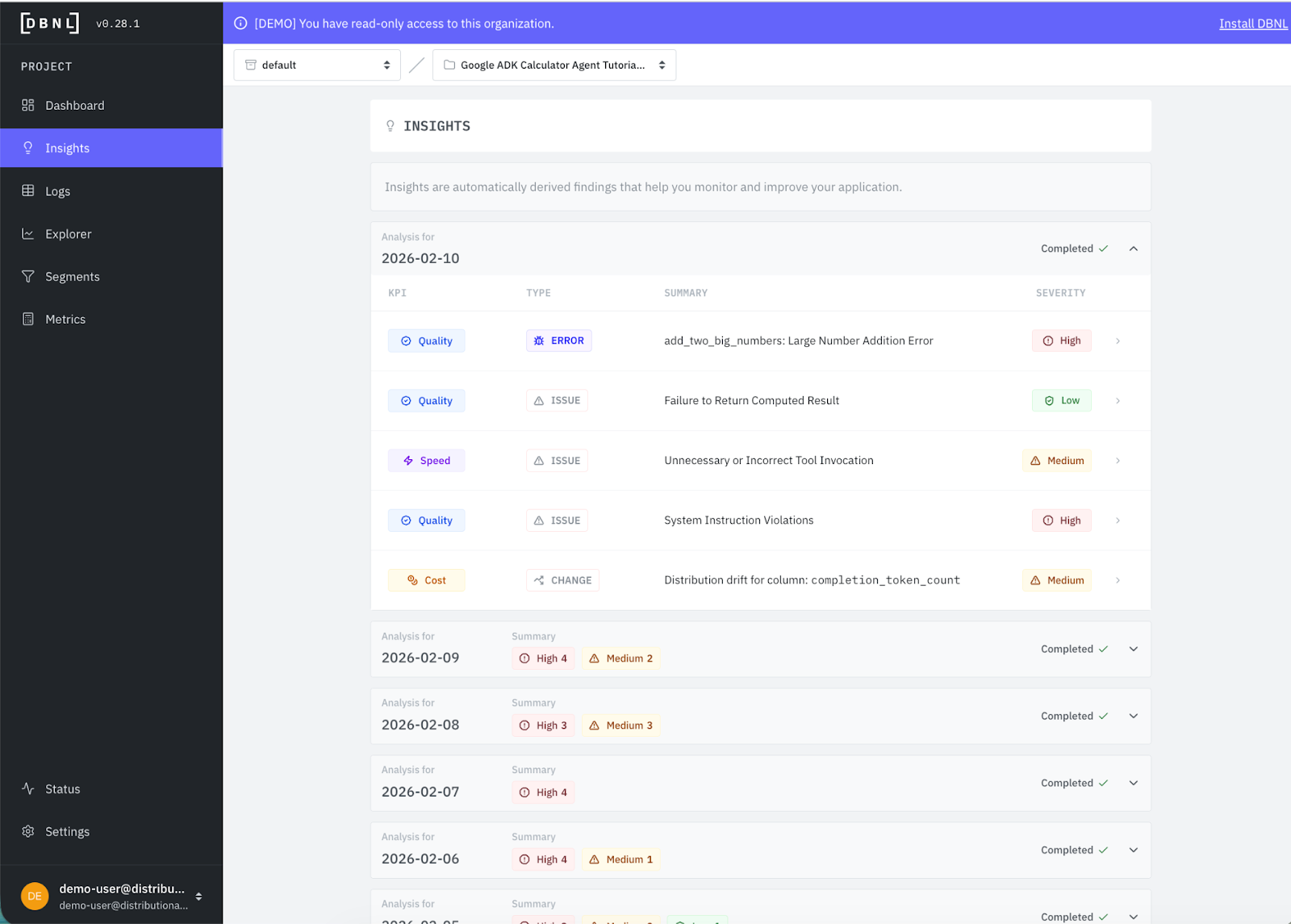1291x924 pixels.
Task: Click the arrow on the Large Number Addition Error row
Action: [x=1118, y=341]
